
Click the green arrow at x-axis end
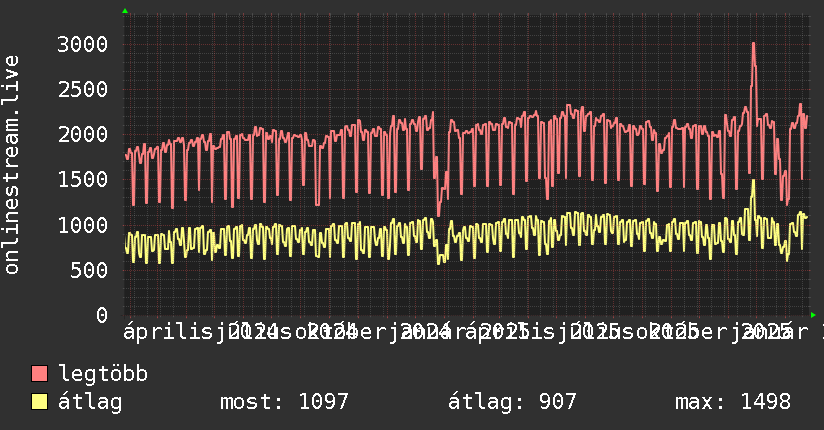click(813, 315)
